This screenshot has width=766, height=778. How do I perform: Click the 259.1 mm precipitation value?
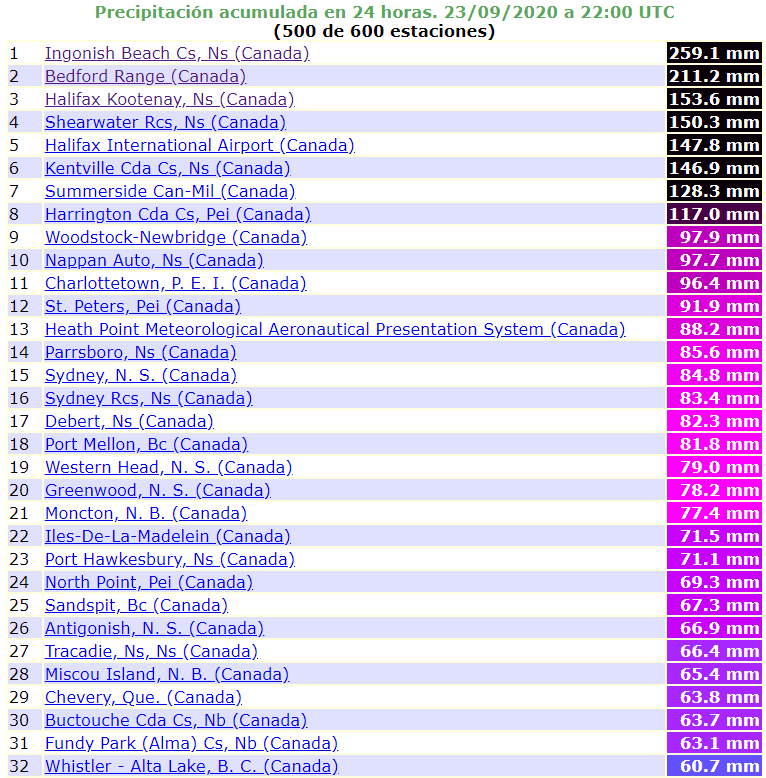[x=714, y=54]
